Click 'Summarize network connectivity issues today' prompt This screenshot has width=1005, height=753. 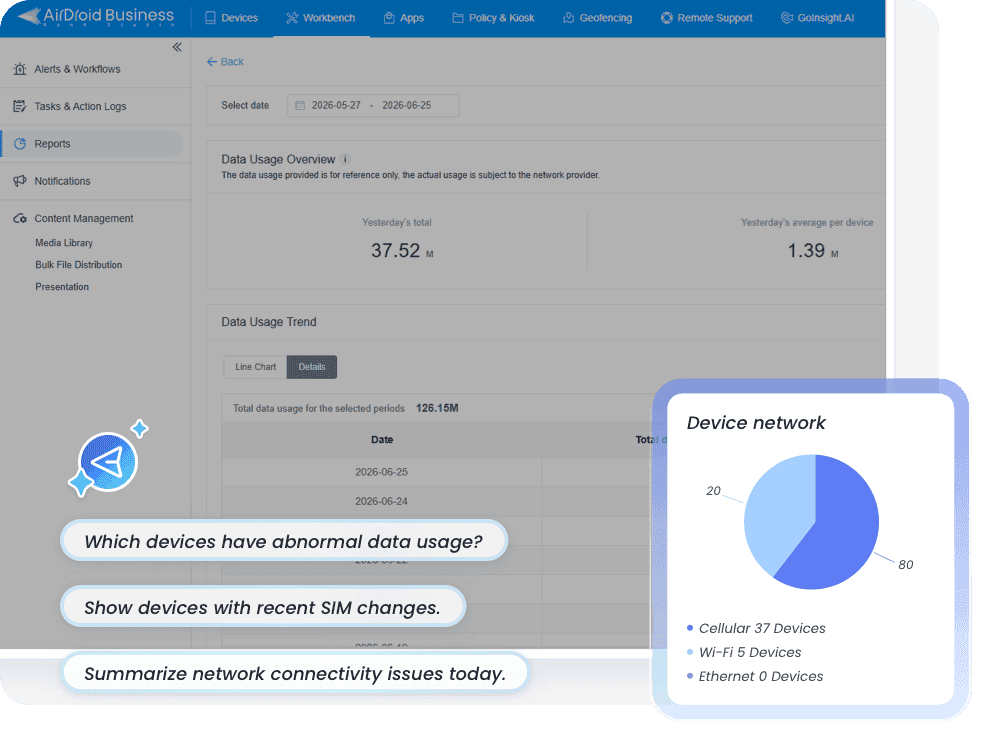[x=295, y=673]
